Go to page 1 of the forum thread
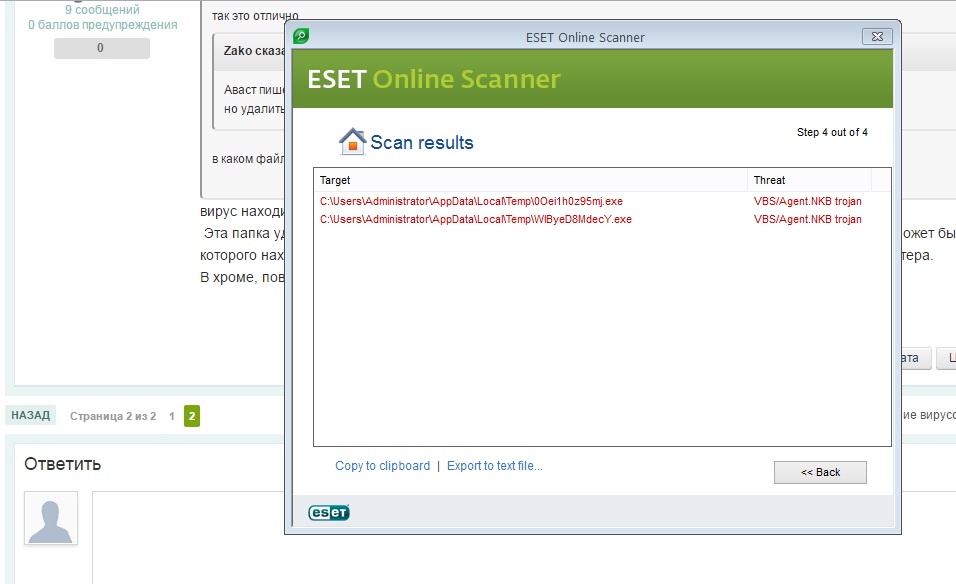Viewport: 956px width, 584px height. click(x=172, y=416)
